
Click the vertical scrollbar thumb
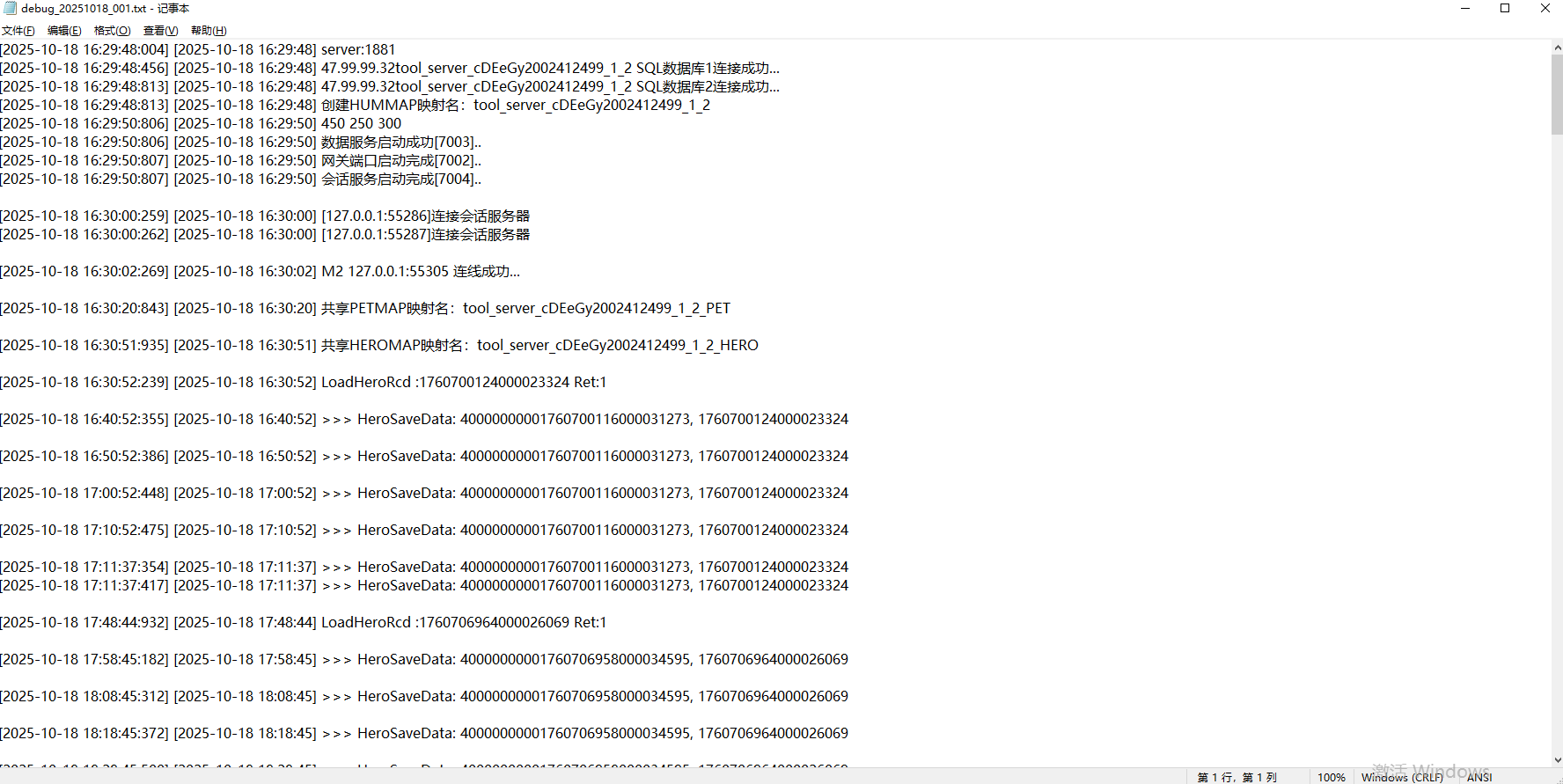click(1556, 92)
